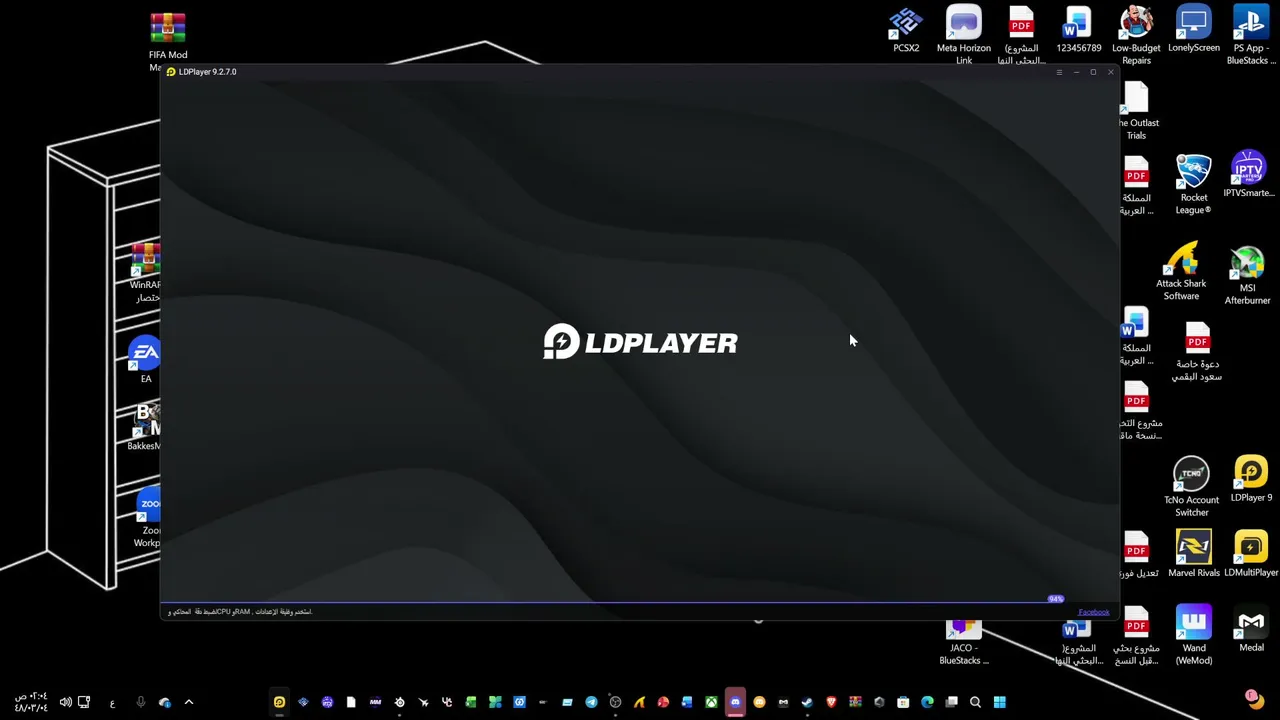Open the 123456789 Word document
Viewport: 1280px width, 720px height.
tap(1078, 30)
